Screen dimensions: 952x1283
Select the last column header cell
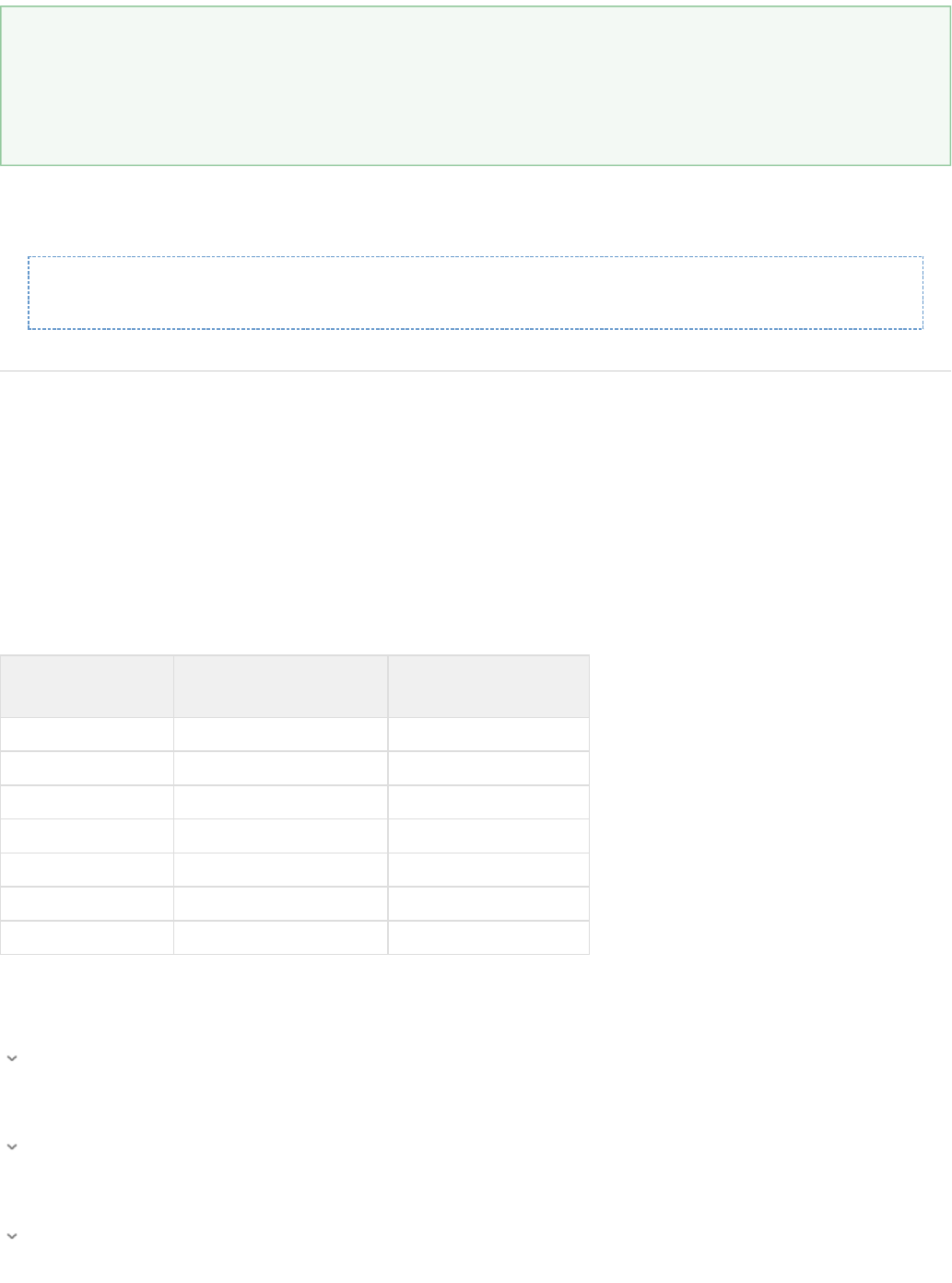(488, 686)
